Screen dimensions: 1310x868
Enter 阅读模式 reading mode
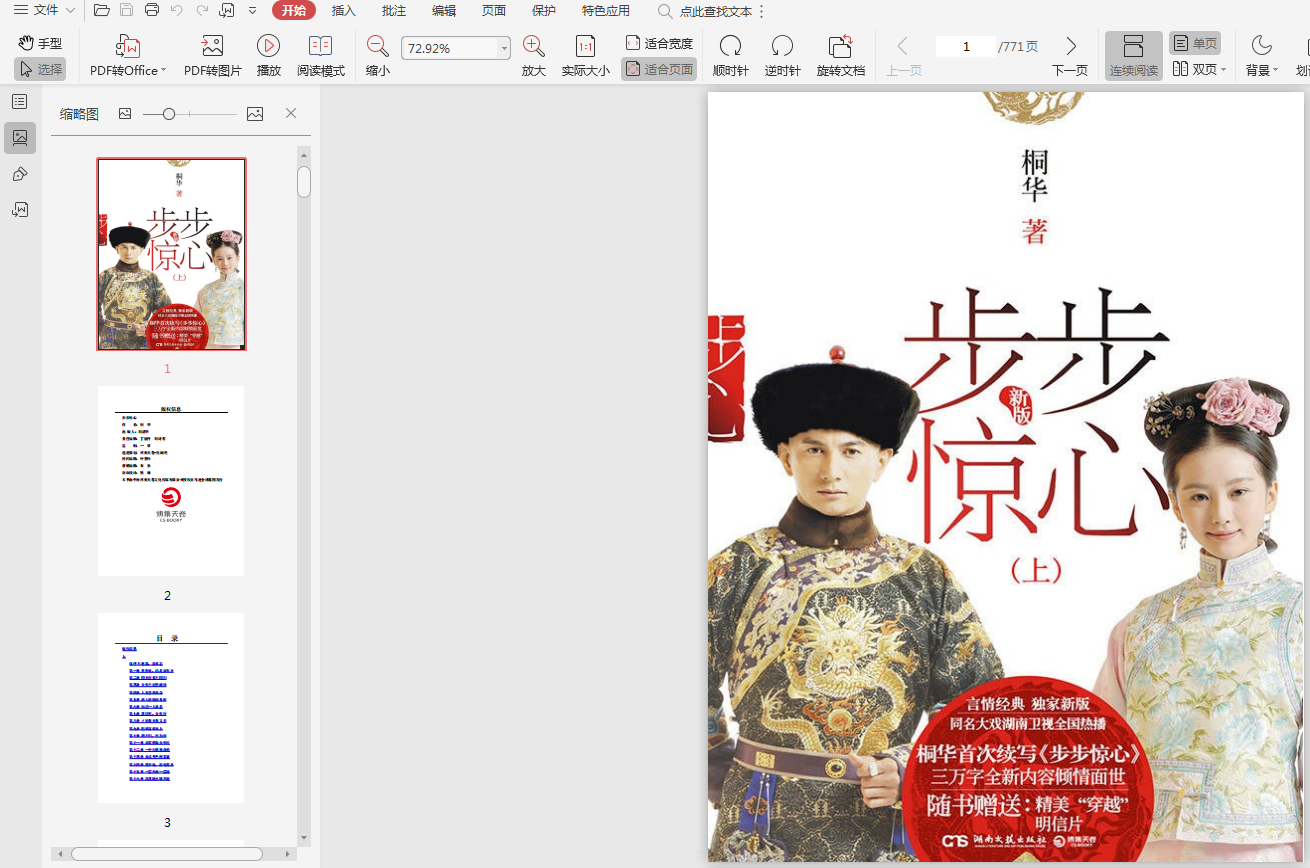[321, 56]
